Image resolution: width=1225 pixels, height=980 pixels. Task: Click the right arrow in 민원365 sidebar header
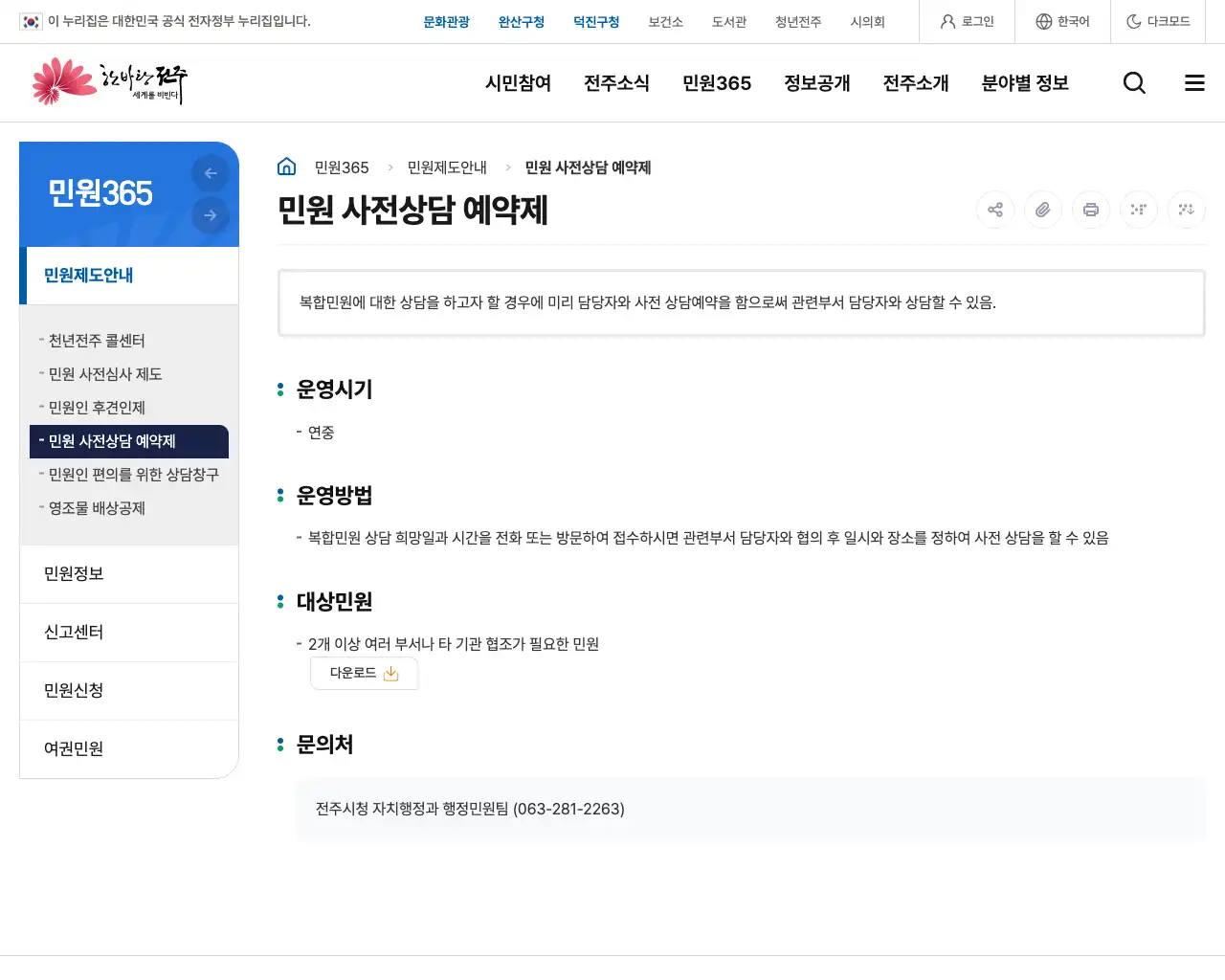(x=211, y=215)
